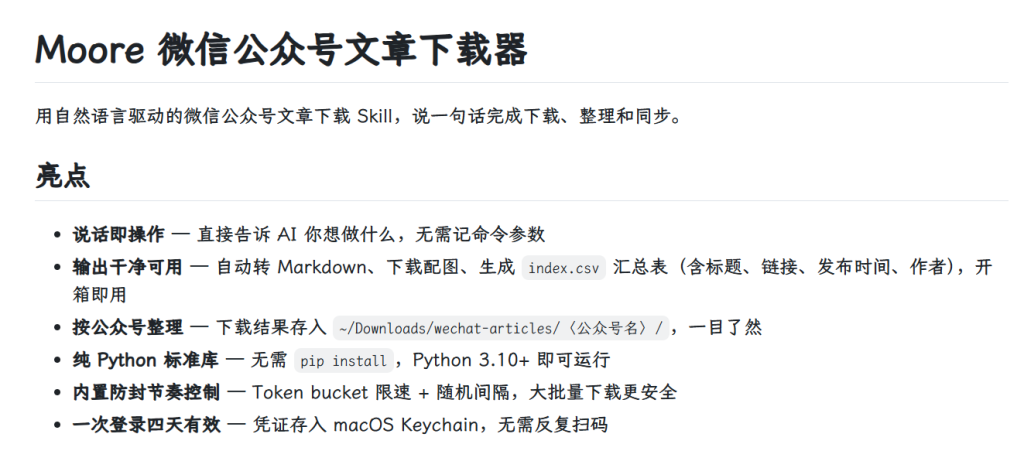Click the text Python 3.10+ 即可运行
The width and height of the screenshot is (1024, 468).
click(511, 360)
